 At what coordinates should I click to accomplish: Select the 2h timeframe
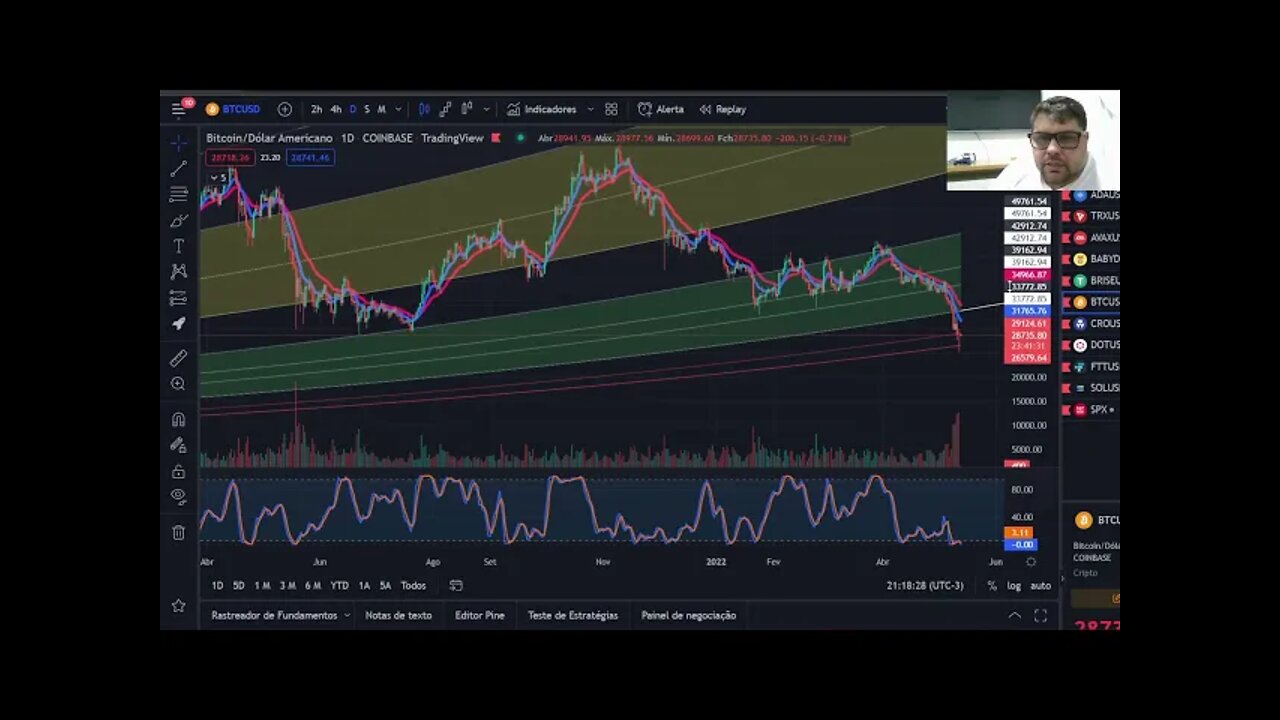click(x=316, y=109)
